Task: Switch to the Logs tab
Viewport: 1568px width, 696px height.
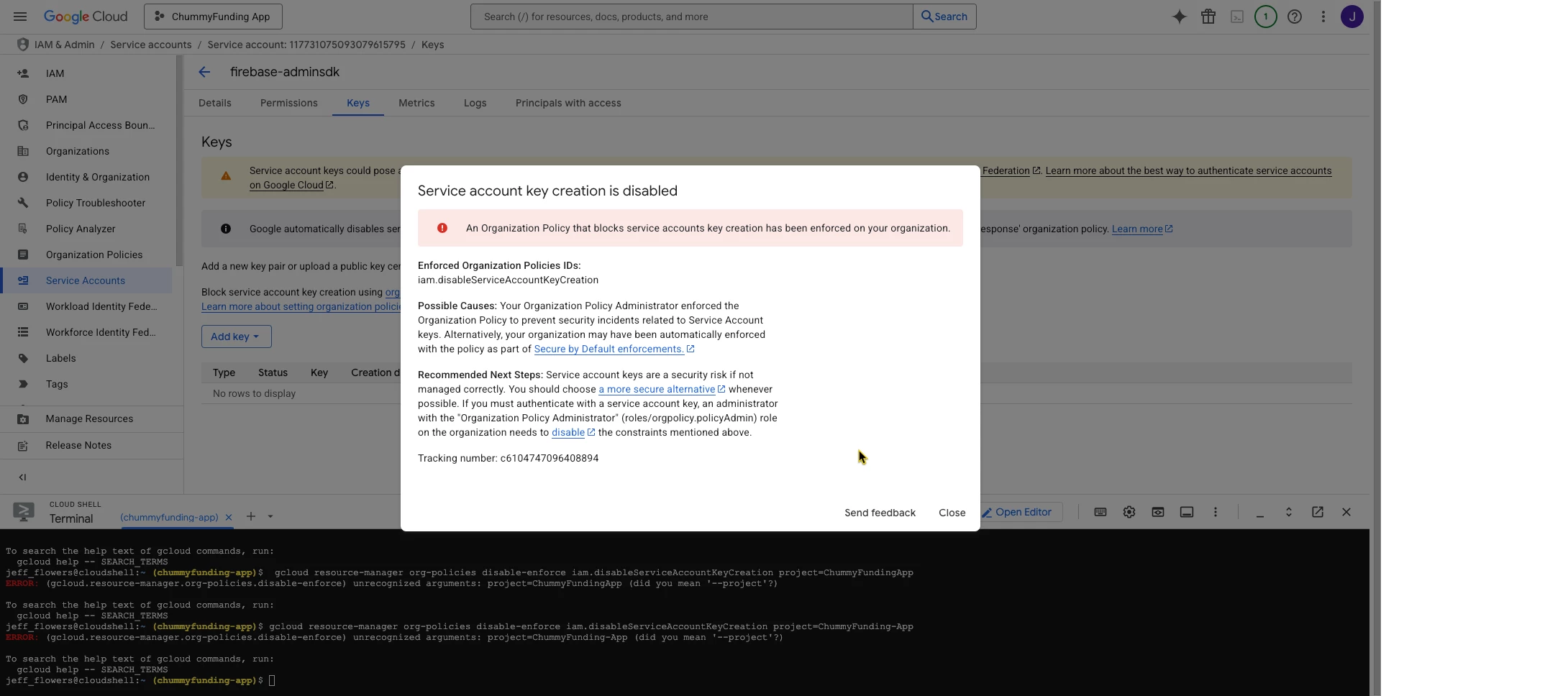Action: (x=475, y=103)
